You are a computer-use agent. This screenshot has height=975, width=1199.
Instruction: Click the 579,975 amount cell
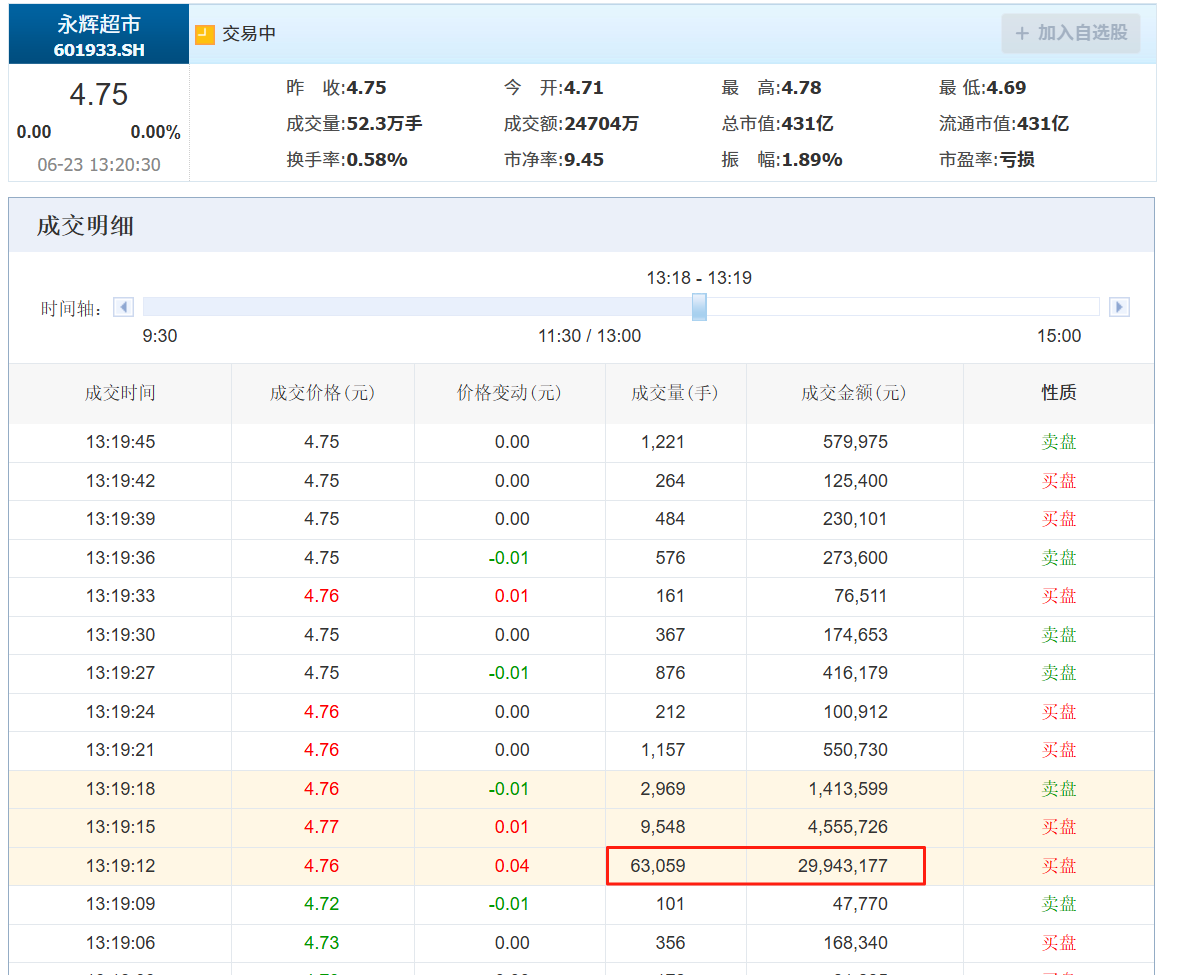855,442
